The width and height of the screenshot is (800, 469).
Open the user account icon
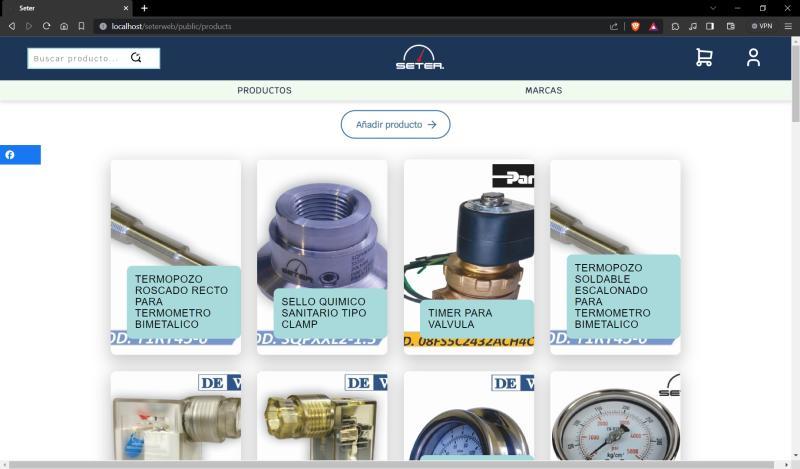(x=753, y=58)
